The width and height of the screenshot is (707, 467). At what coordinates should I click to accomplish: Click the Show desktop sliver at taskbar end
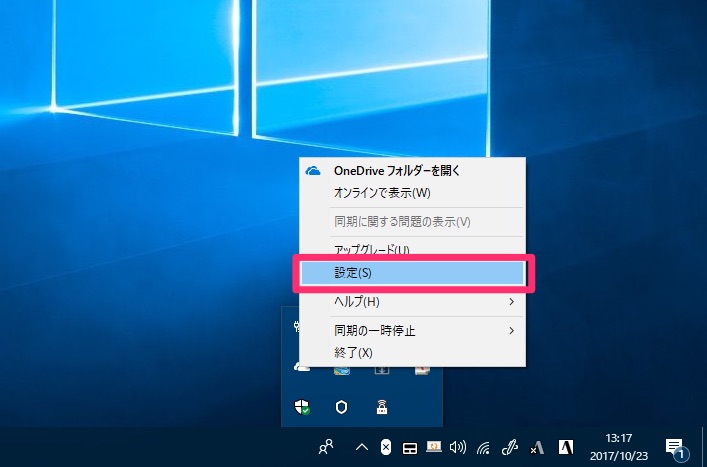tap(704, 447)
